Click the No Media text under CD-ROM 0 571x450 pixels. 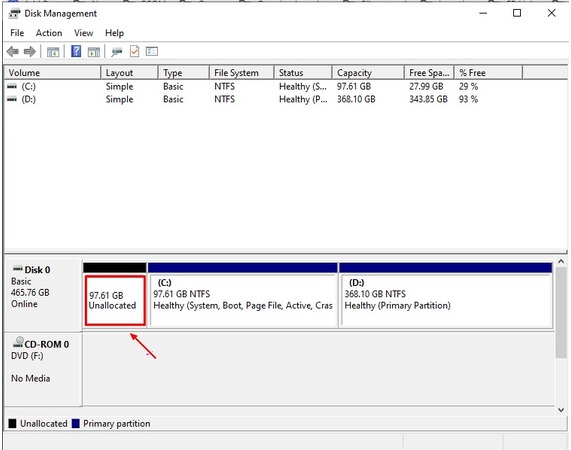point(31,379)
